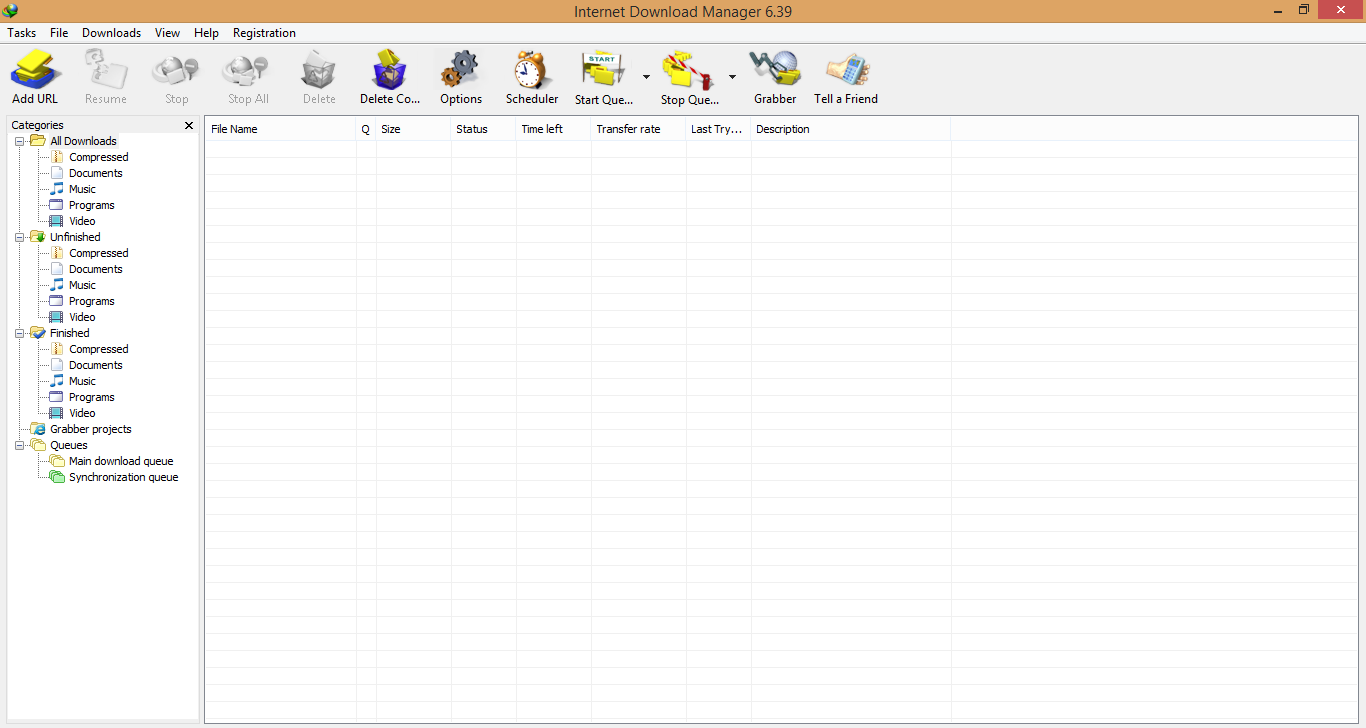
Task: Open the Stop Queue dropdown arrow
Action: (x=732, y=77)
